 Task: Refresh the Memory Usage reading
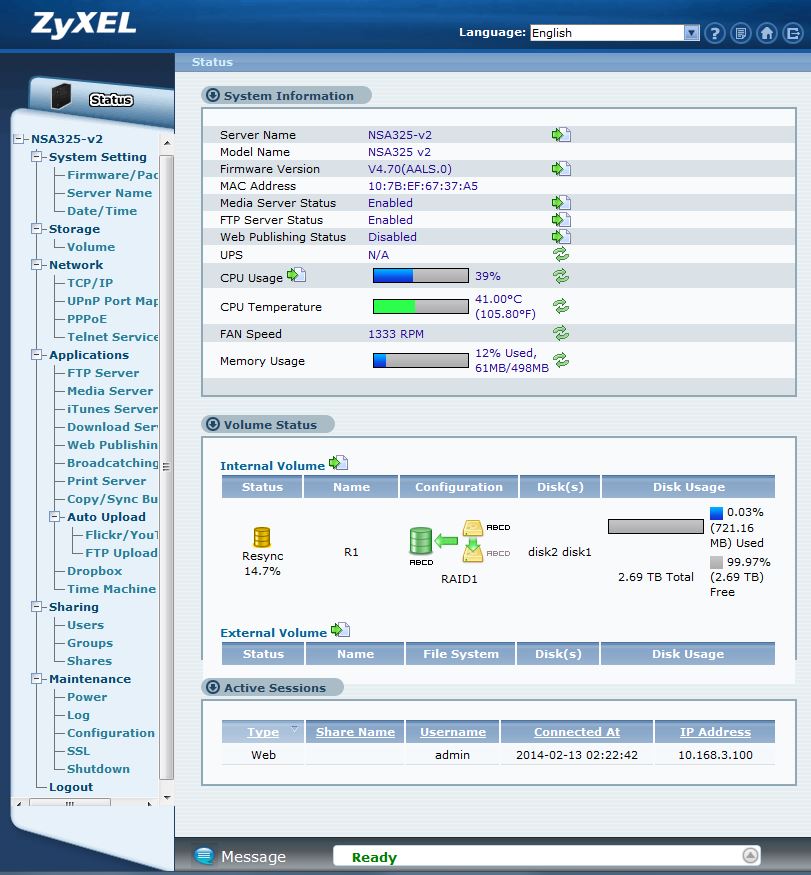coord(561,360)
